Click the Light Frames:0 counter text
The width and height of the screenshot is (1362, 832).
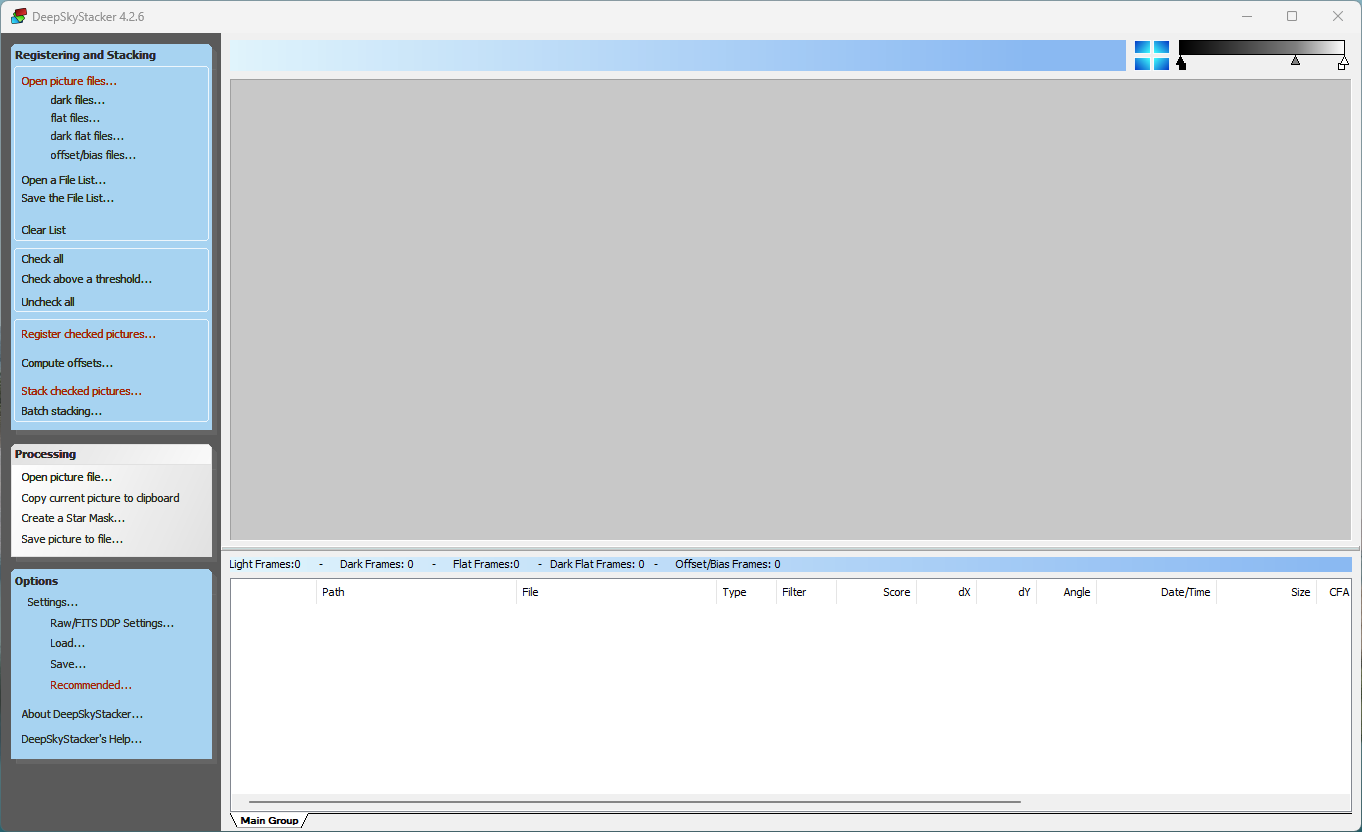[265, 564]
